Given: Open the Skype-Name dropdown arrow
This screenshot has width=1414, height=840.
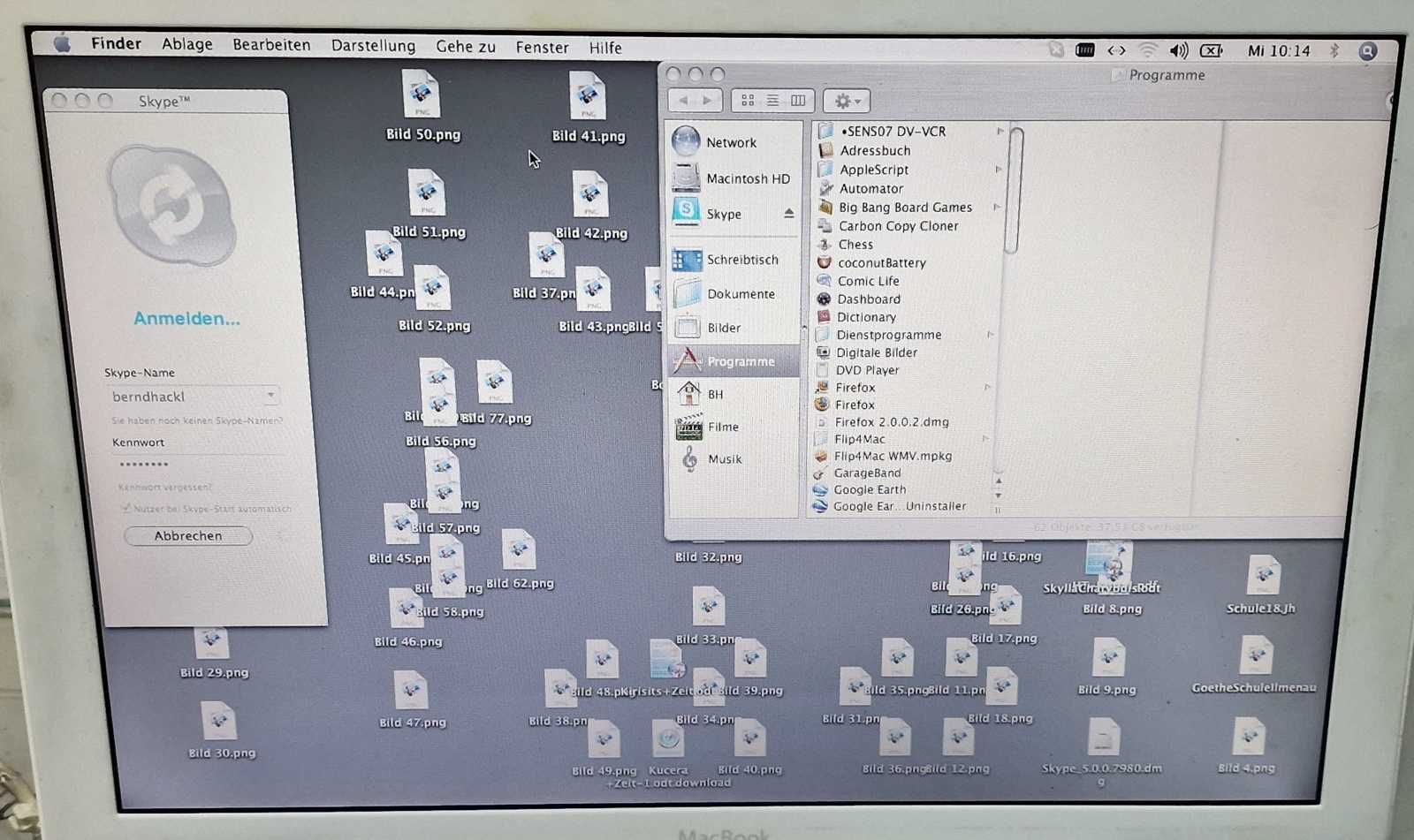Looking at the screenshot, I should tap(270, 395).
